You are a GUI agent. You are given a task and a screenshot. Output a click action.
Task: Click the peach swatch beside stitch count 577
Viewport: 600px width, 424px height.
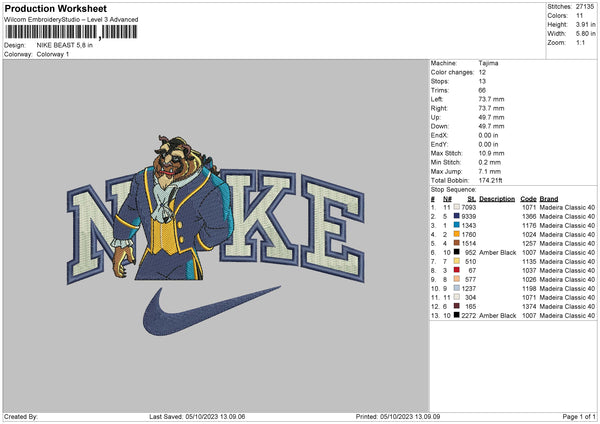point(457,279)
